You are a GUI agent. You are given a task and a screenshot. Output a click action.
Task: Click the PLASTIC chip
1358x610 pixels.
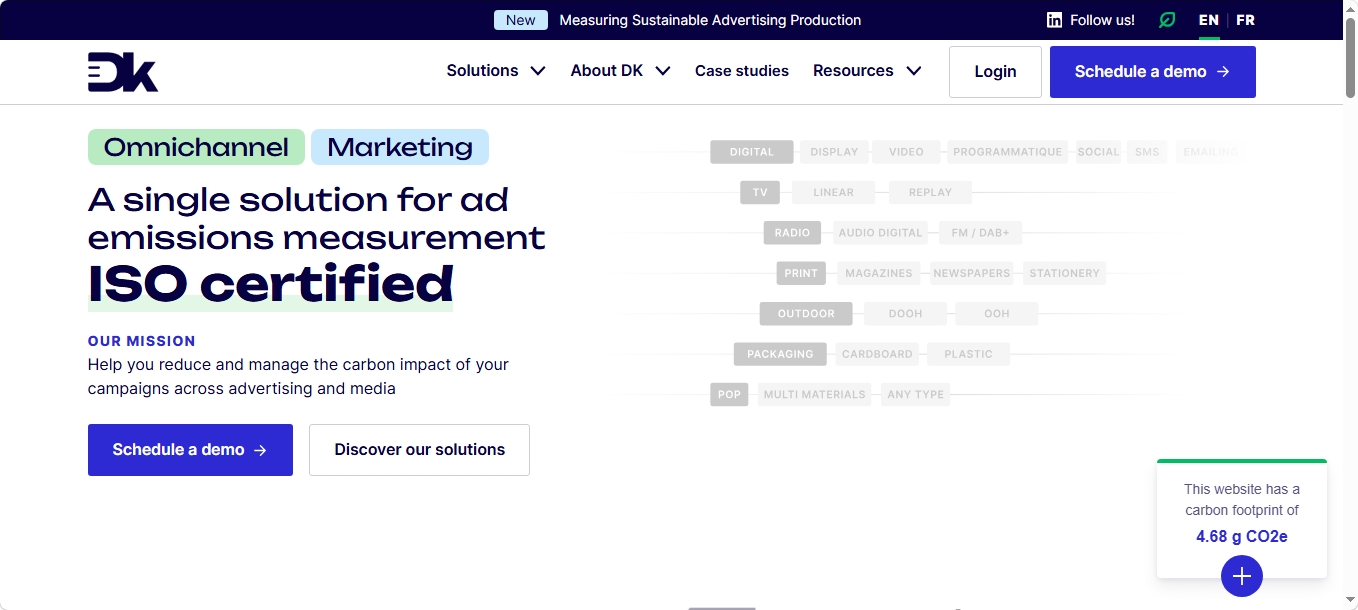coord(968,354)
